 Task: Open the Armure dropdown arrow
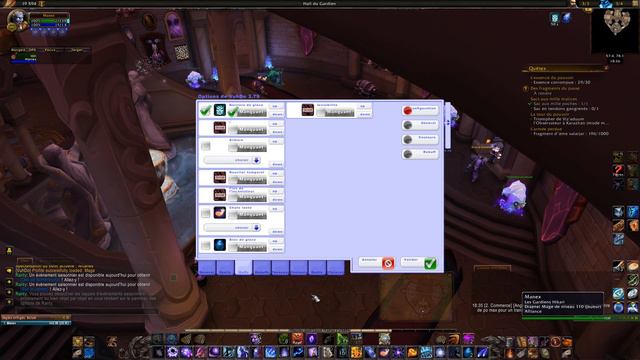coord(256,160)
